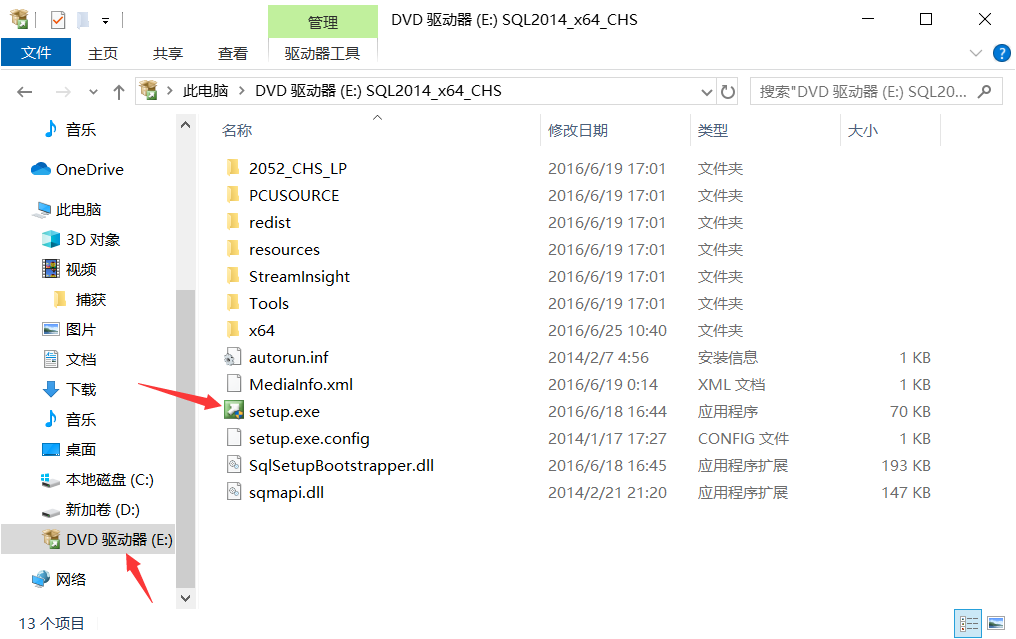Click the MediaInfo.xml file icon
Image resolution: width=1016 pixels, height=639 pixels.
(234, 384)
